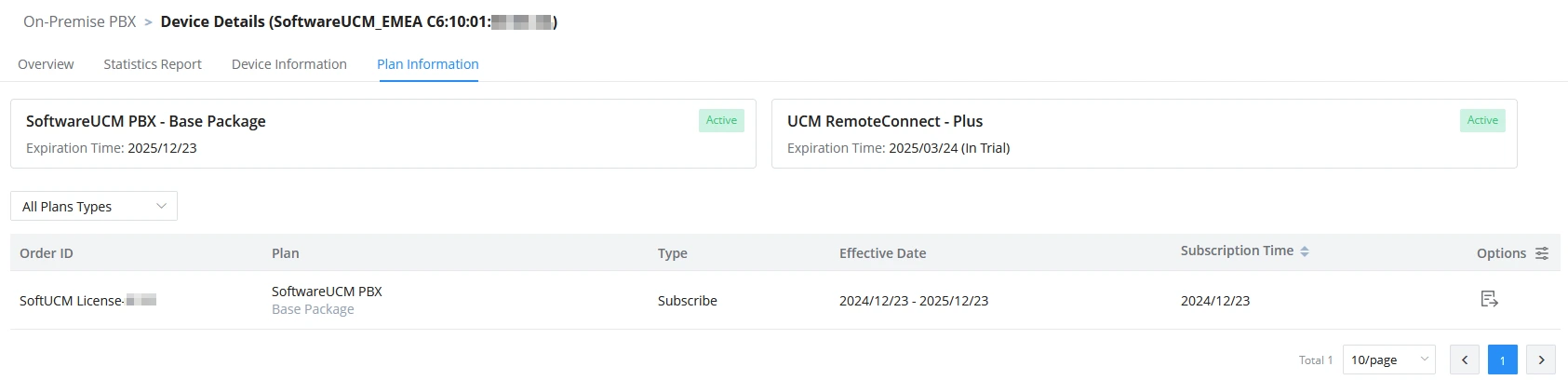Click the SoftwareUCM PBX - Base Package card
This screenshot has height=380, width=1568.
383,133
